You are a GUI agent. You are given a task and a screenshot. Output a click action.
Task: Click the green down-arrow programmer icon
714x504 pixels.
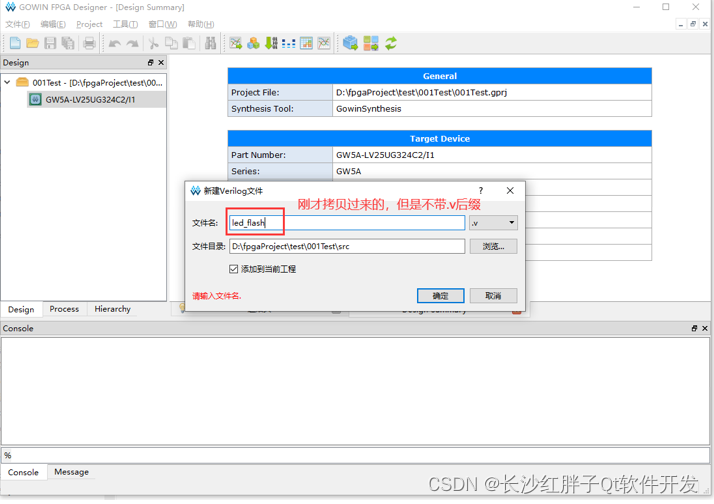tap(271, 43)
